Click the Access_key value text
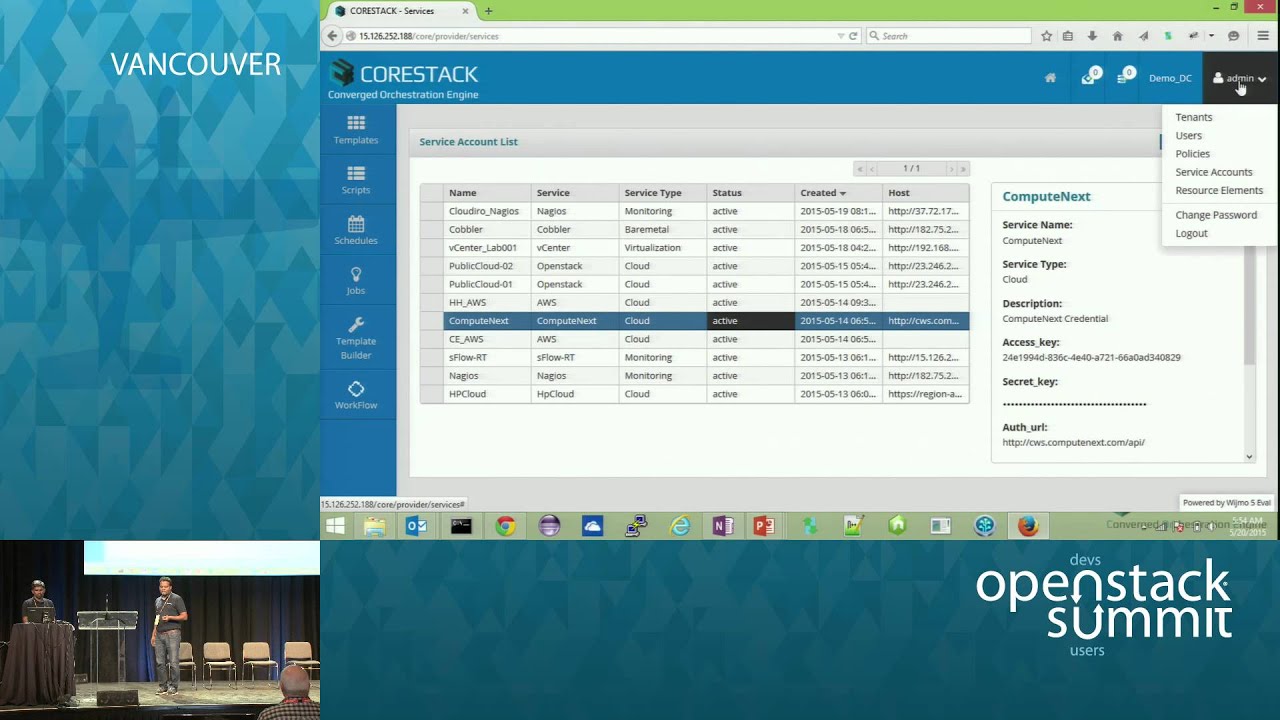Screen dimensions: 1280x720 (x=1091, y=357)
